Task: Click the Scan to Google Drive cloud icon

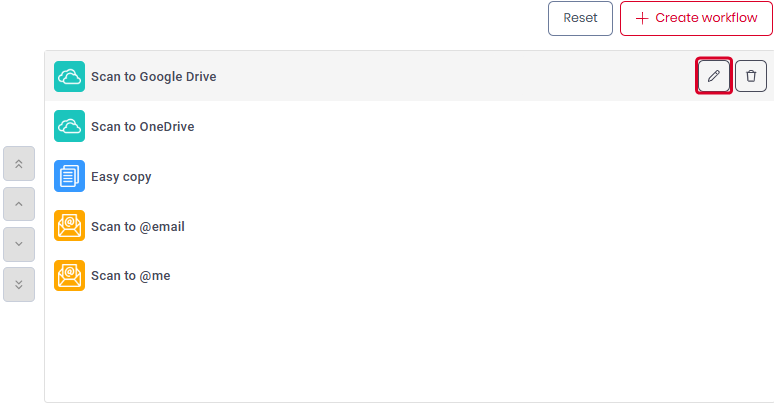Action: pos(69,77)
